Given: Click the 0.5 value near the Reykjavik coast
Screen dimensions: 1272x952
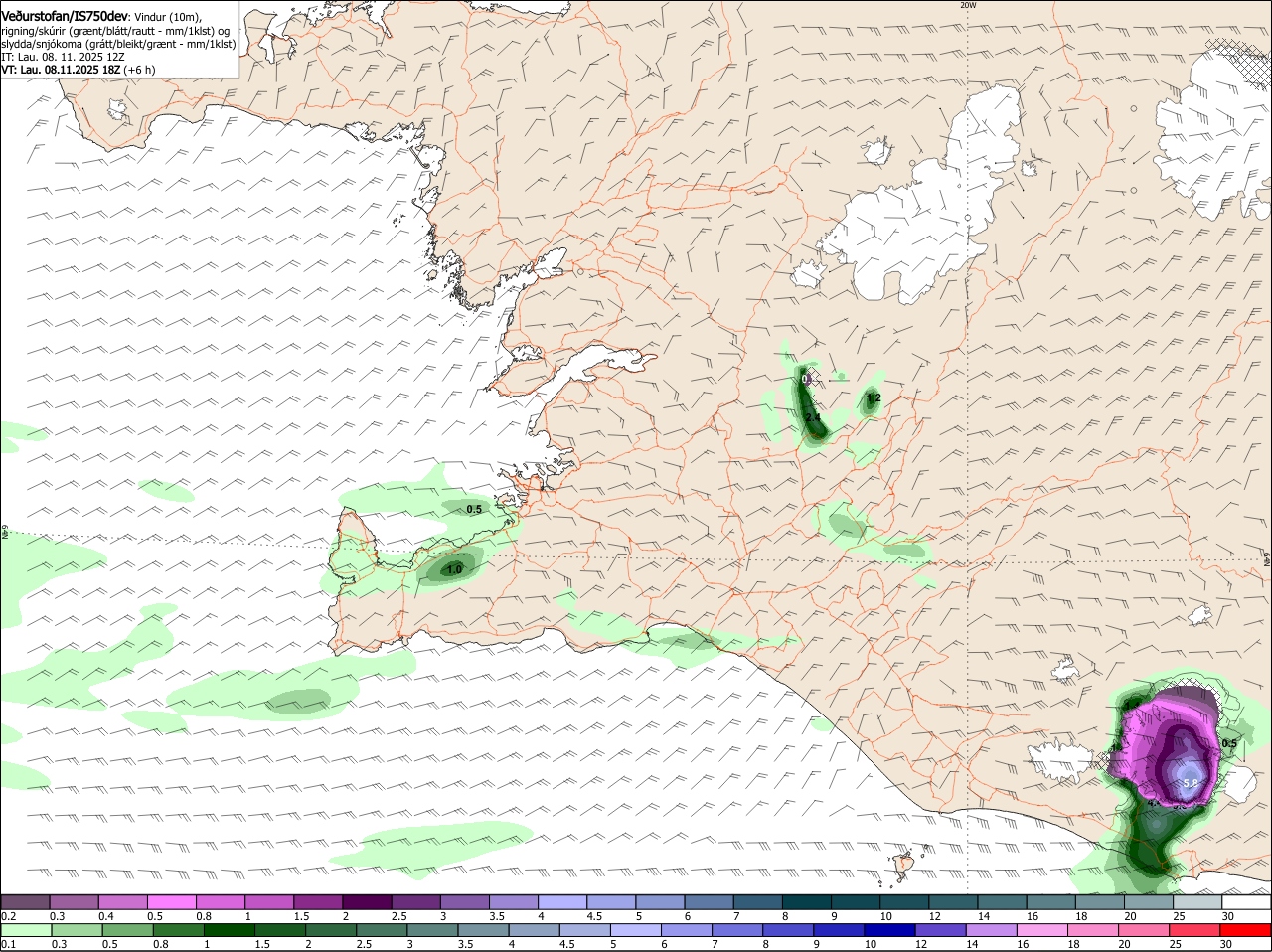Looking at the screenshot, I should coord(474,509).
